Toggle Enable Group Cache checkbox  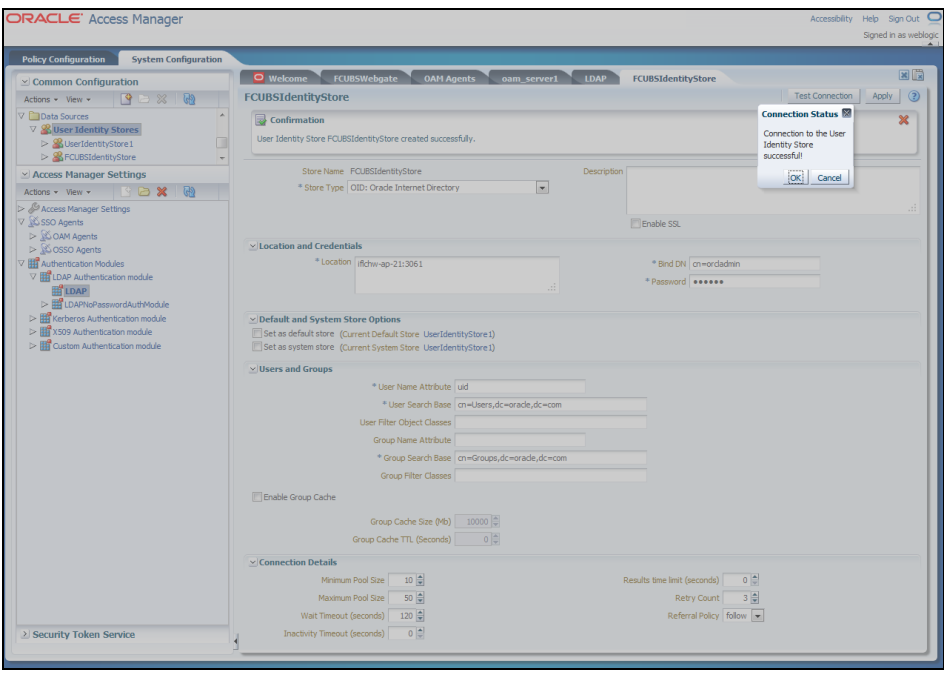[257, 496]
